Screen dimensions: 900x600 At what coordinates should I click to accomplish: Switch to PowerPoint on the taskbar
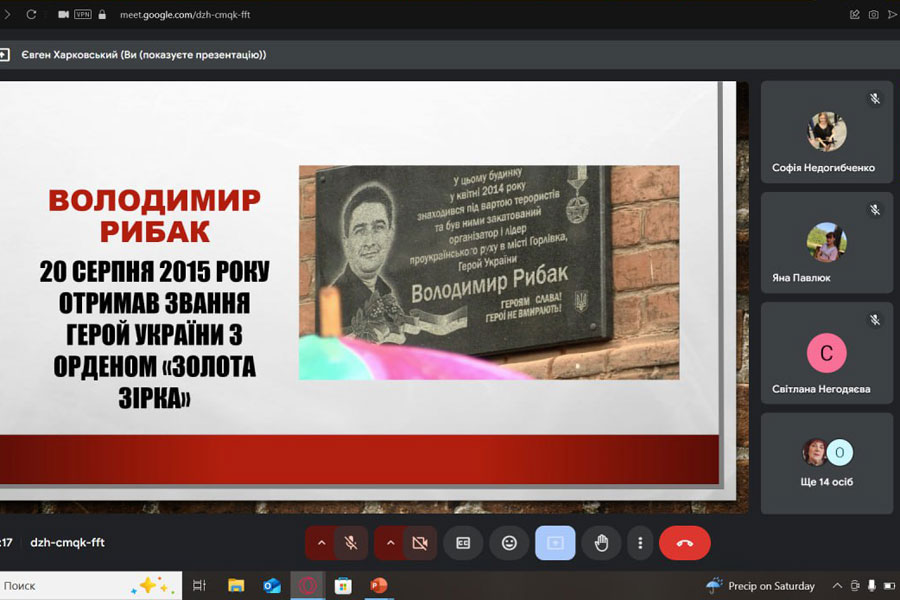click(x=379, y=586)
